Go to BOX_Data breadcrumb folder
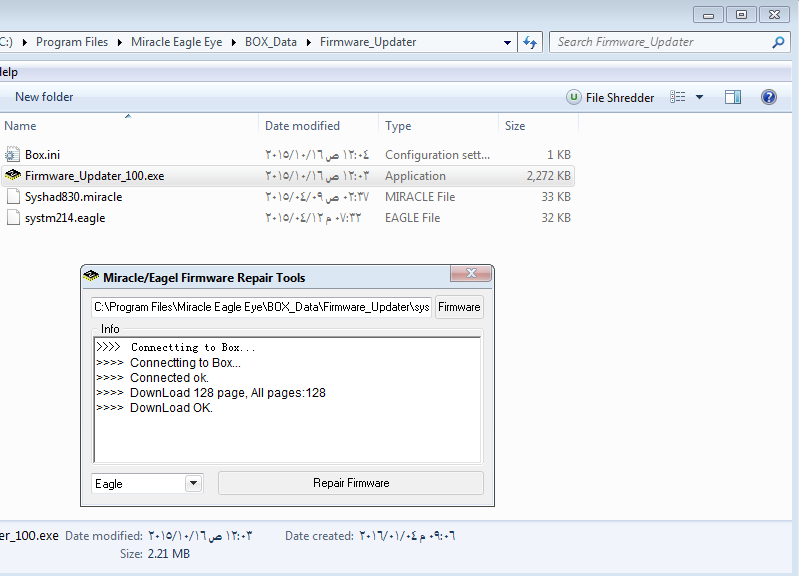The image size is (799, 576). pos(271,42)
